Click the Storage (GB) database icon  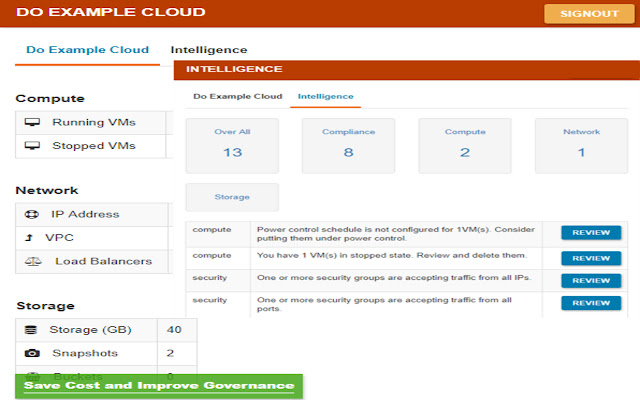[30, 330]
